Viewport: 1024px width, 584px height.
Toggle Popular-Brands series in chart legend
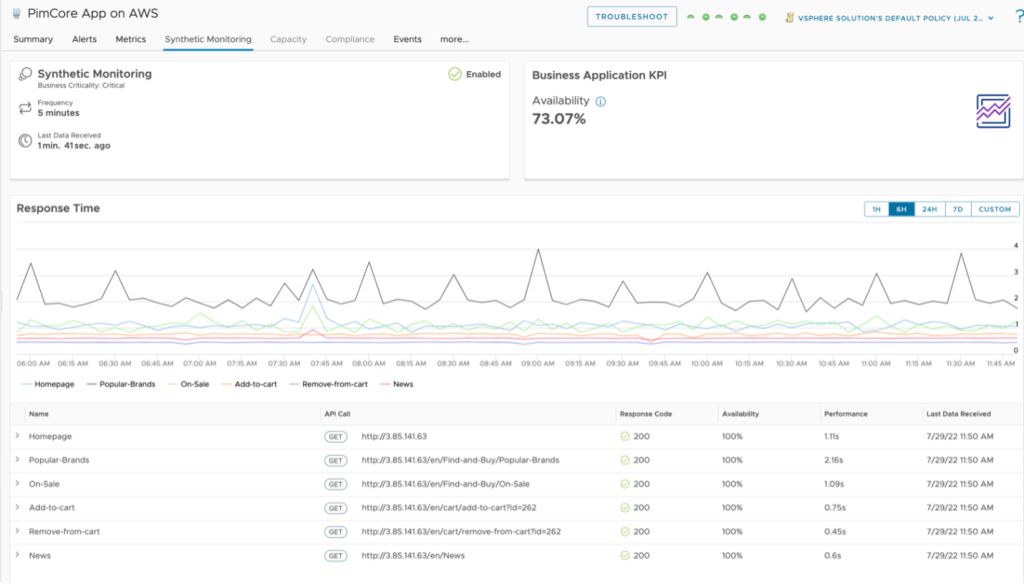click(x=120, y=384)
